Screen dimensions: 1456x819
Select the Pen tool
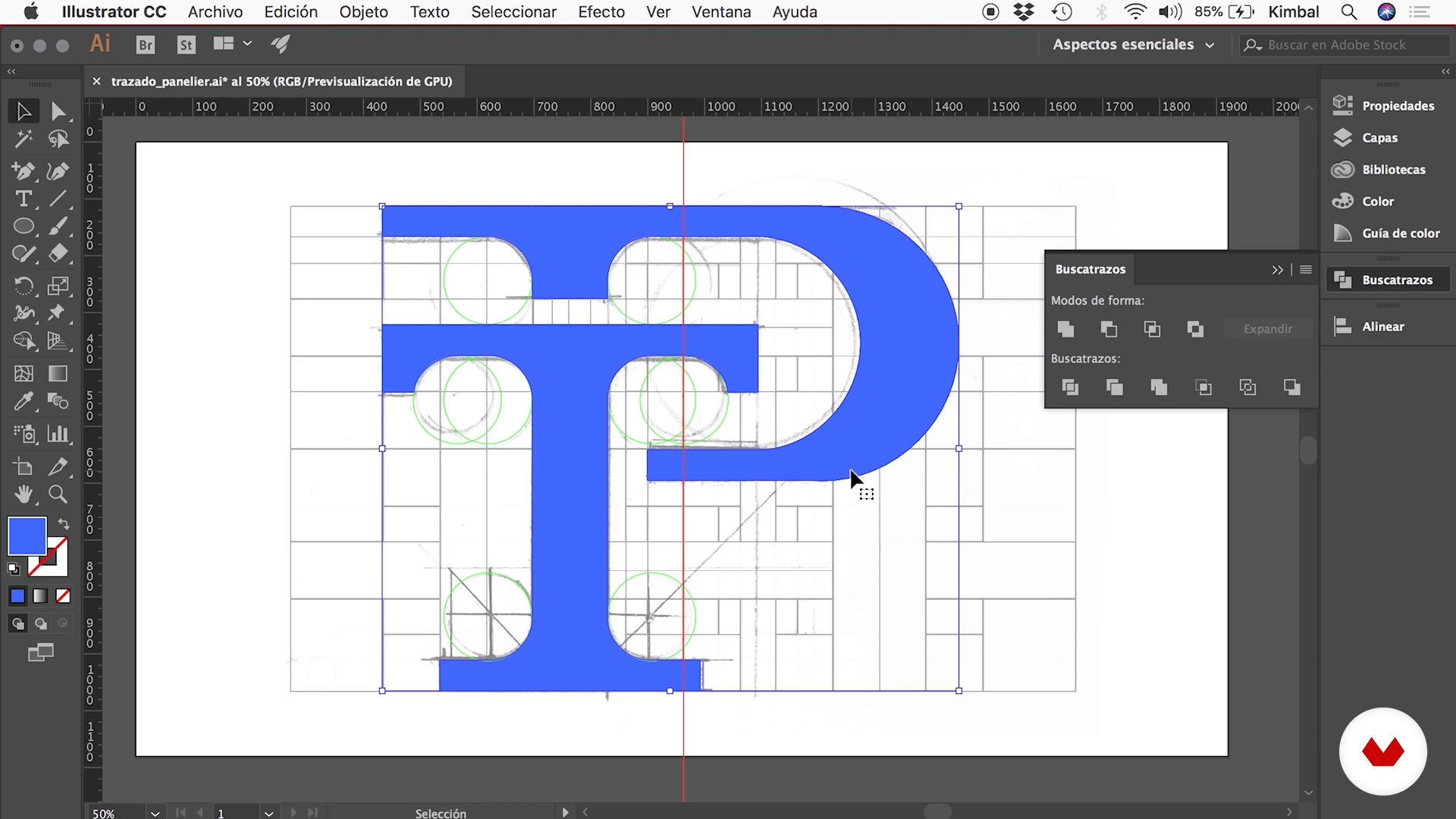pyautogui.click(x=24, y=171)
